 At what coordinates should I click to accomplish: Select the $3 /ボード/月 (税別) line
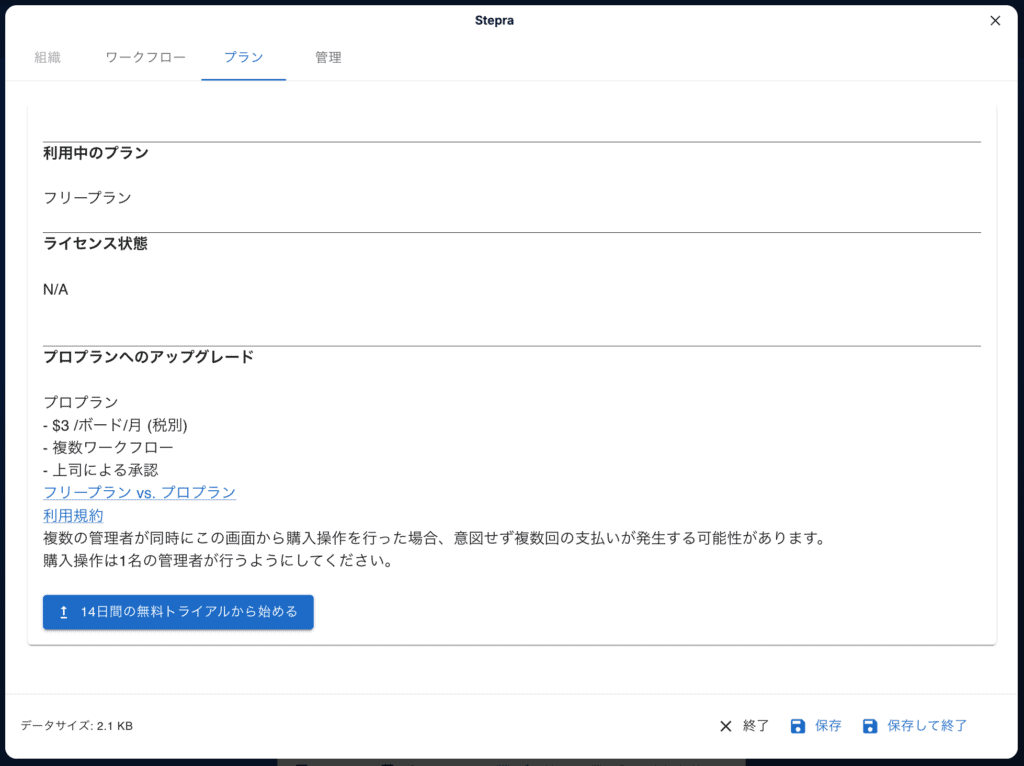[116, 425]
